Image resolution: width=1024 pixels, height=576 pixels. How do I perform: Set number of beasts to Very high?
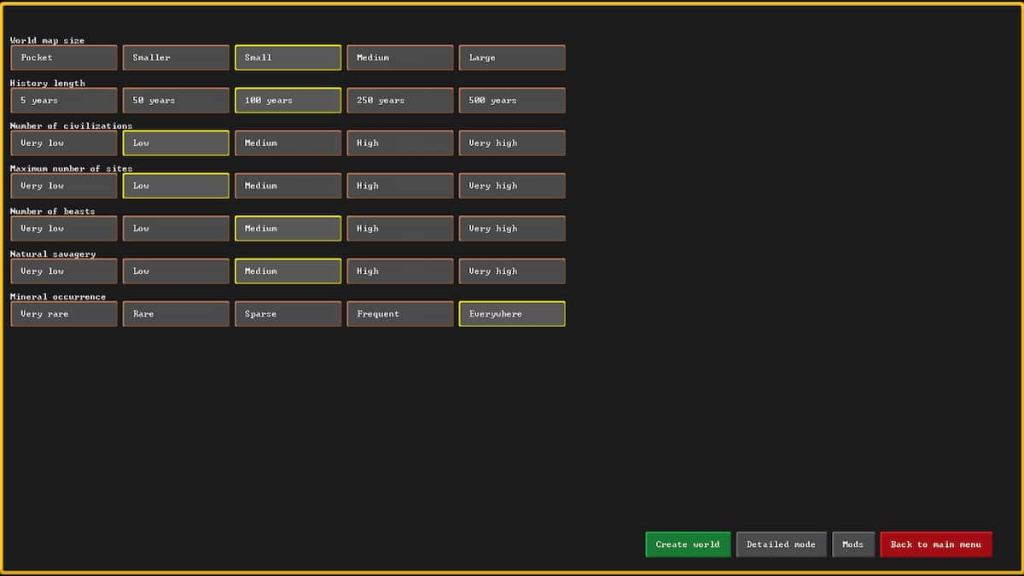pos(512,228)
